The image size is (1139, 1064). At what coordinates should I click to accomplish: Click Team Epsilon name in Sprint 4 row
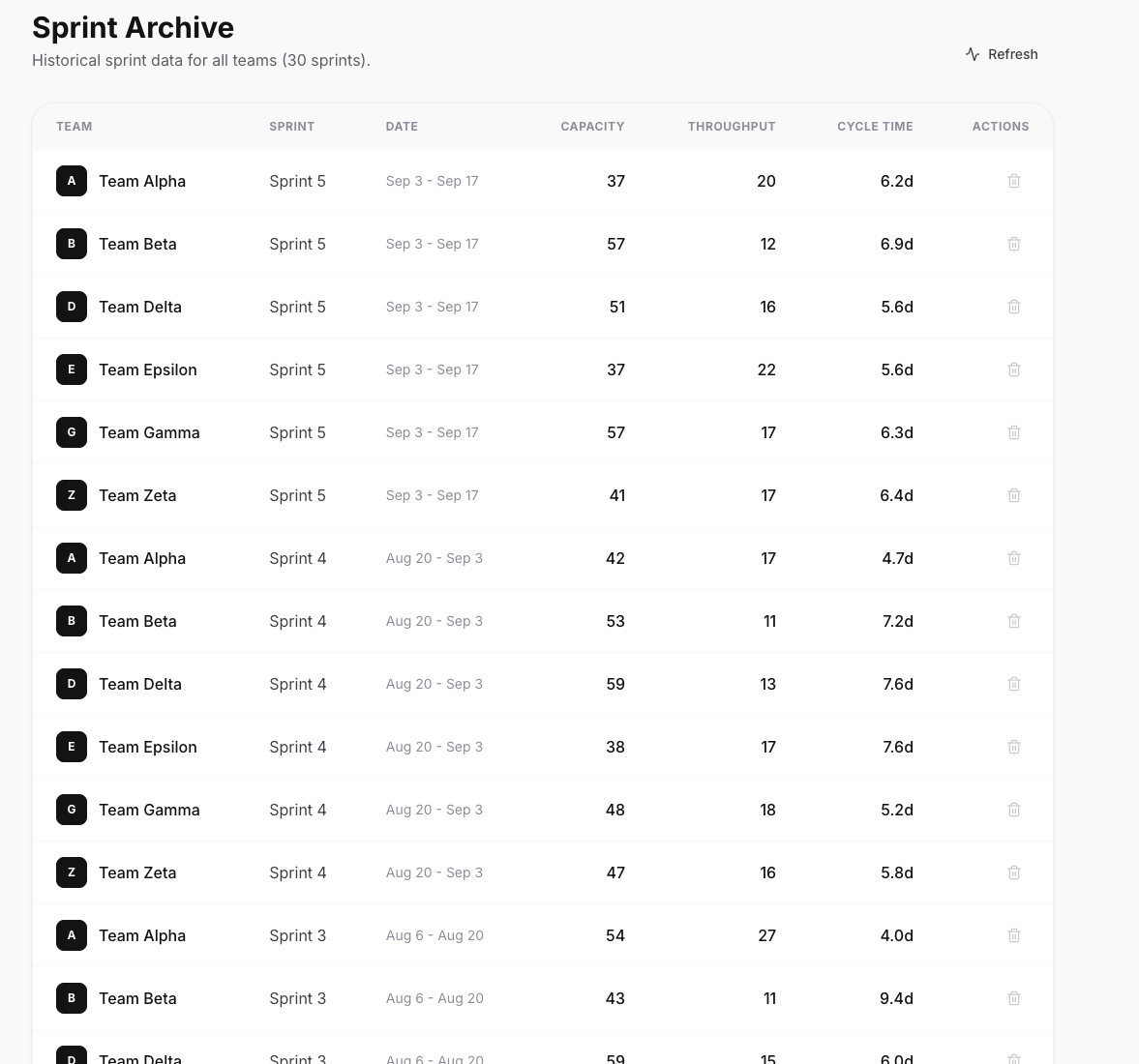(148, 748)
